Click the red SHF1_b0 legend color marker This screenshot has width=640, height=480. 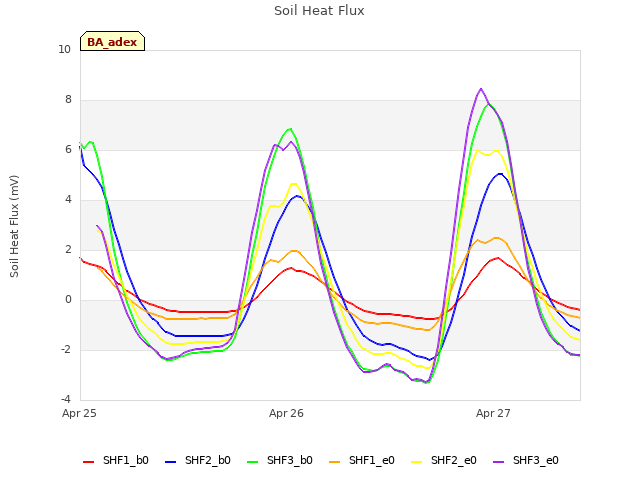[x=89, y=462]
